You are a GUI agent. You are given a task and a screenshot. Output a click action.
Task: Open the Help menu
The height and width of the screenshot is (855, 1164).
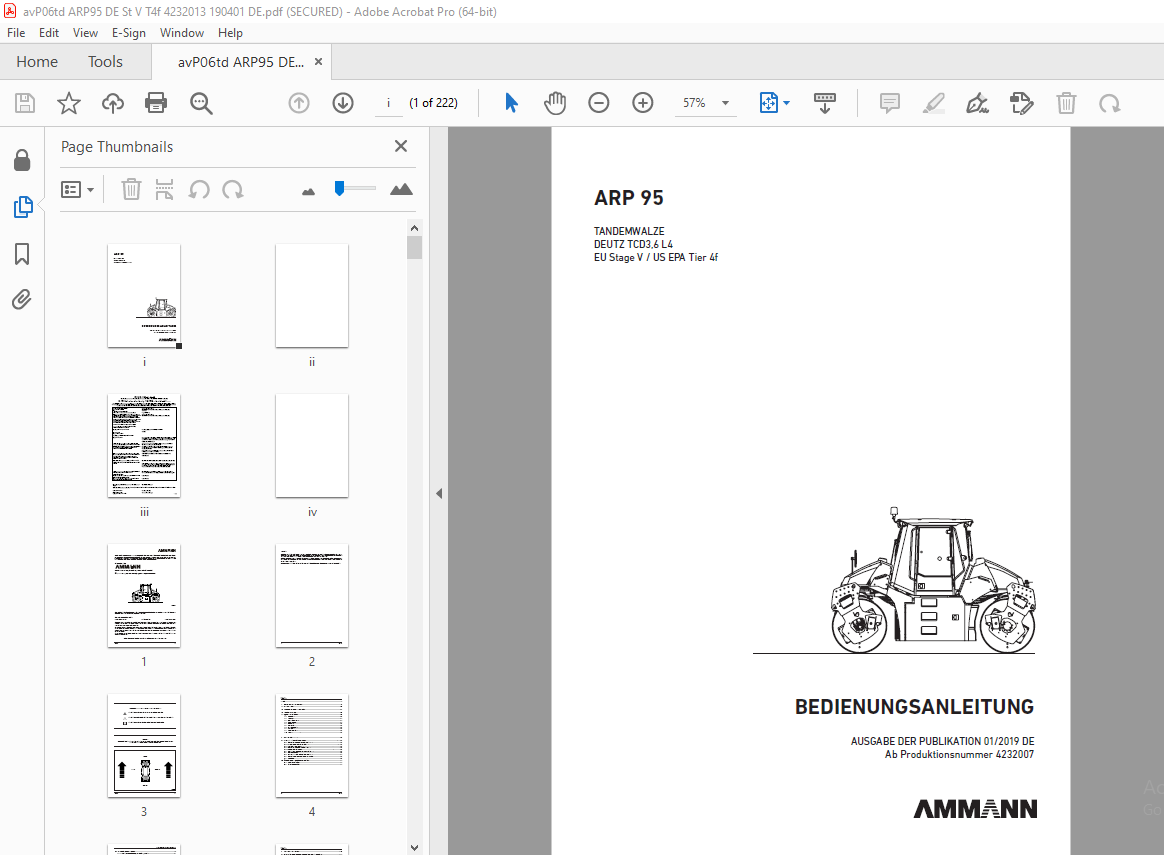click(230, 33)
